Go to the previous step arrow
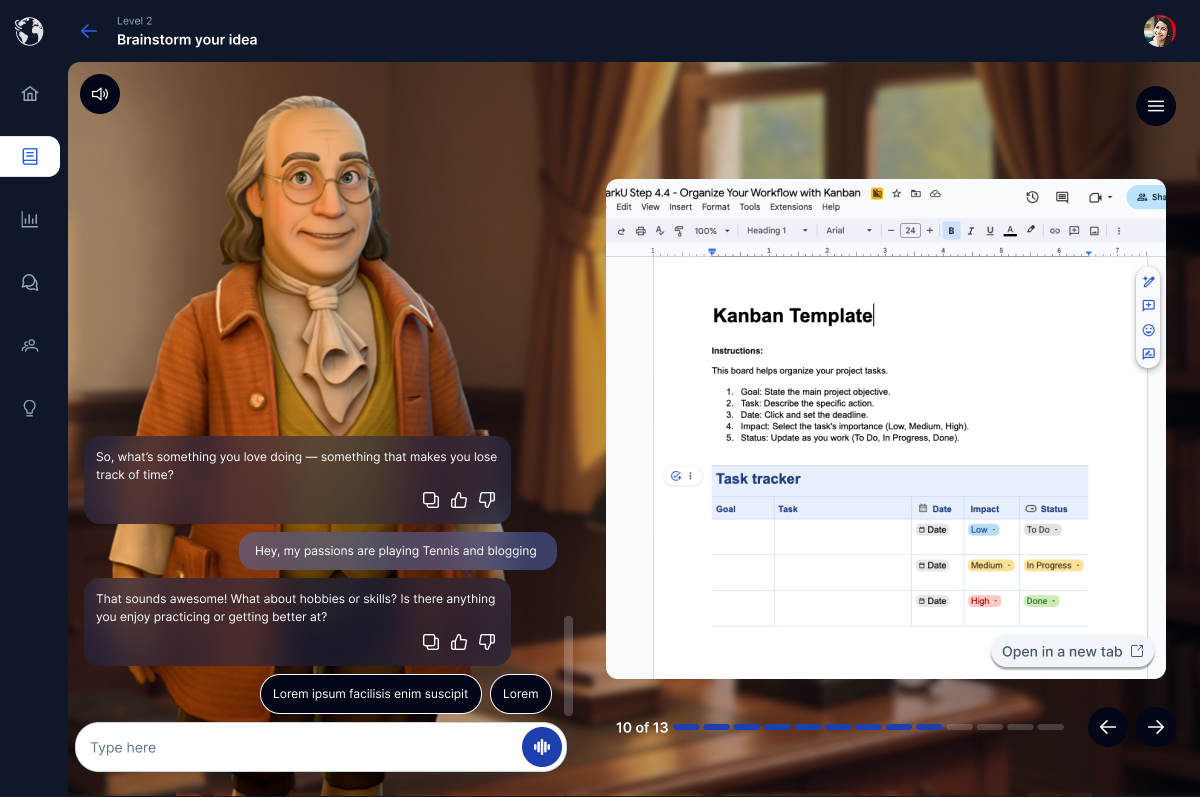The image size is (1200, 797). pos(1108,727)
